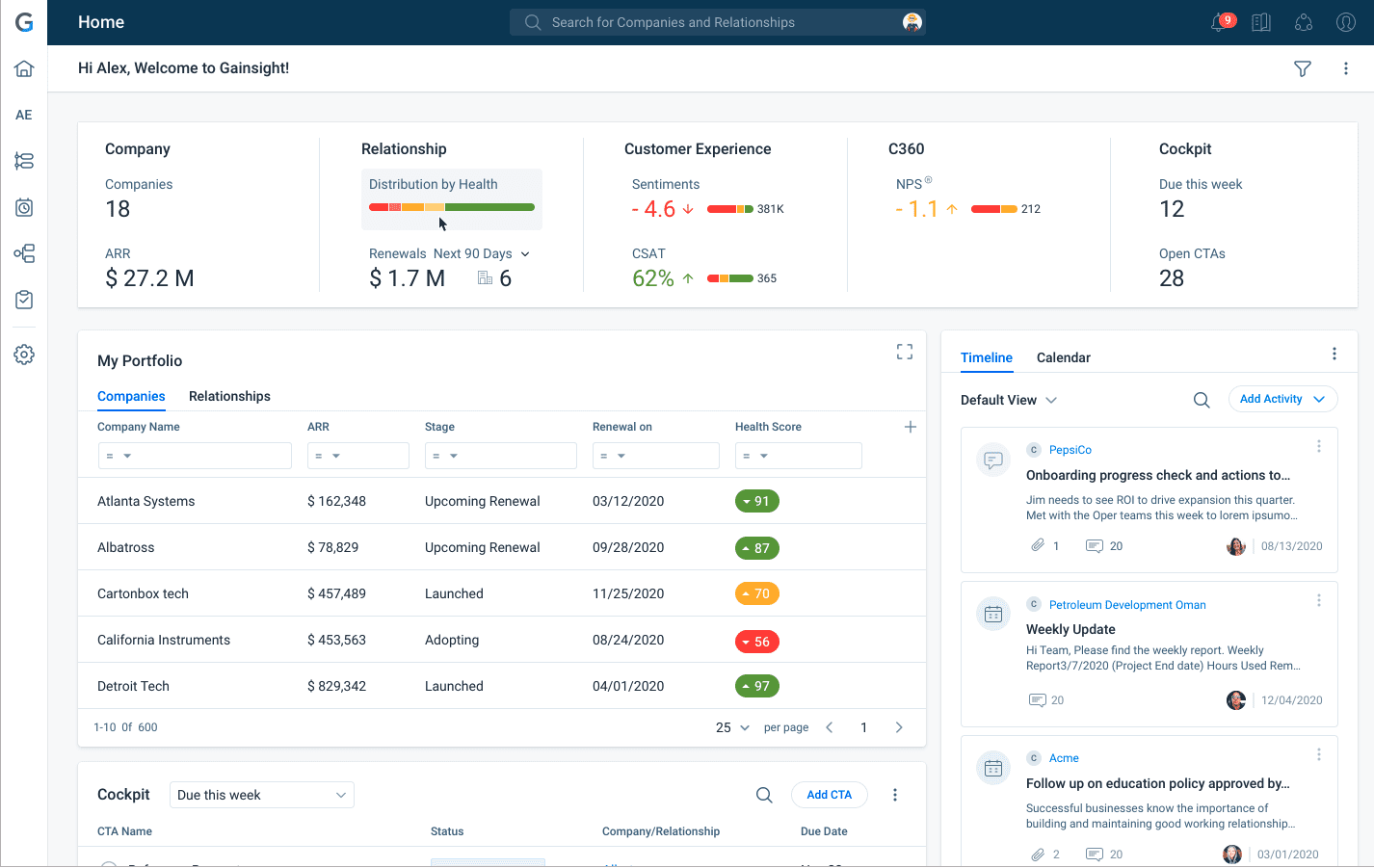
Task: Add a column with the plus icon
Action: (910, 427)
